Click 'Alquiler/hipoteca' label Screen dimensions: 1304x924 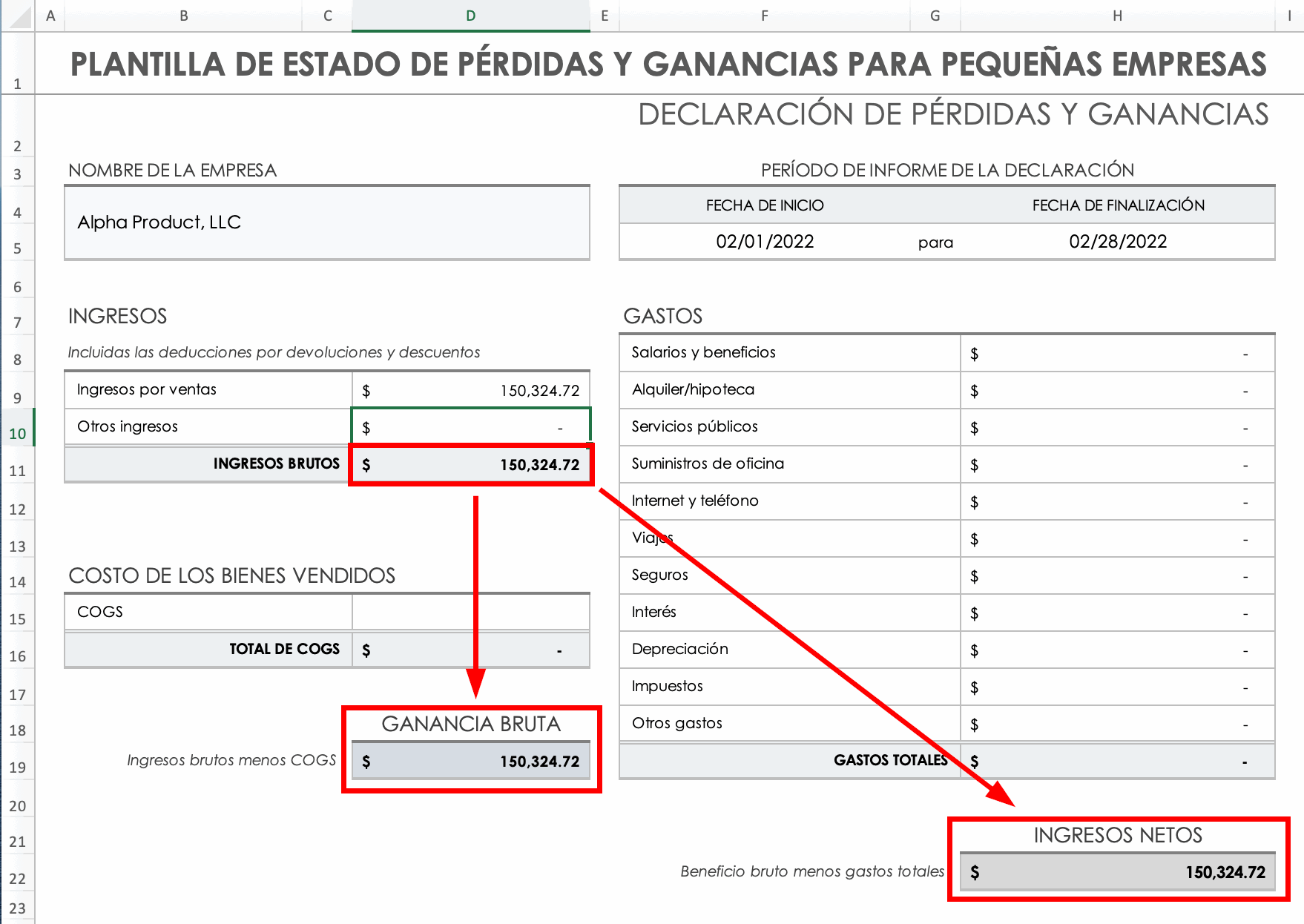tap(694, 389)
